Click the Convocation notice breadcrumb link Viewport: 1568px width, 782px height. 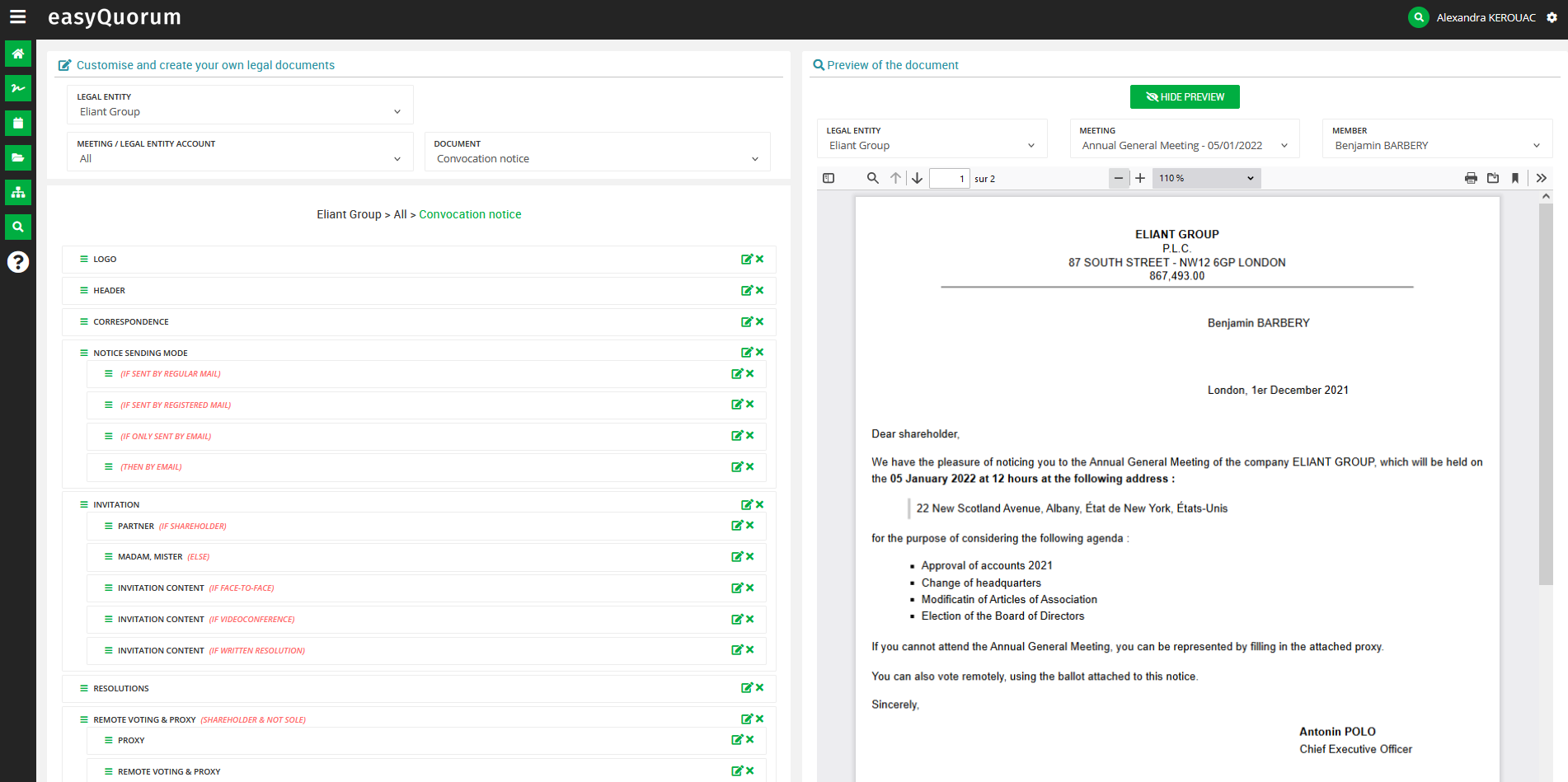click(470, 214)
